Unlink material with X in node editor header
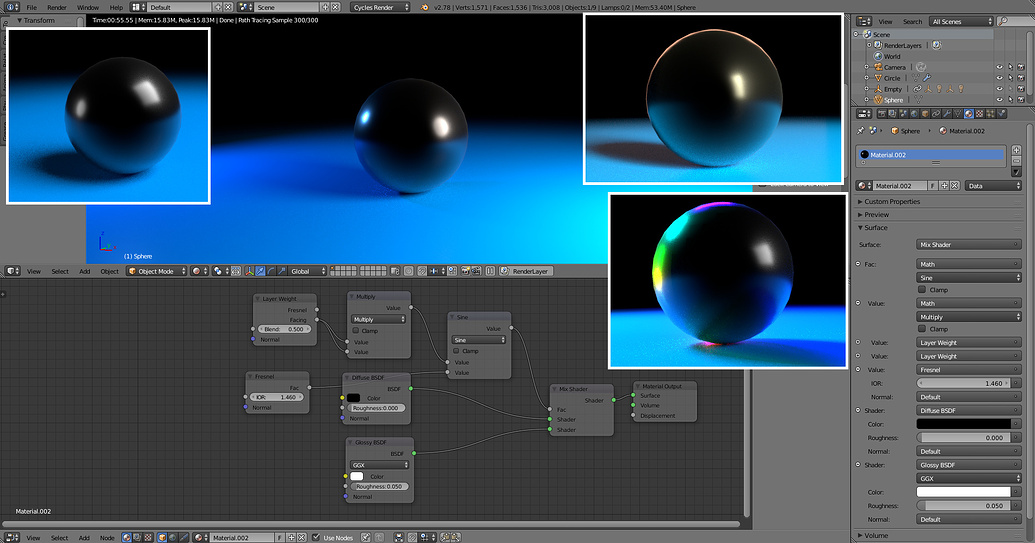 click(x=302, y=538)
